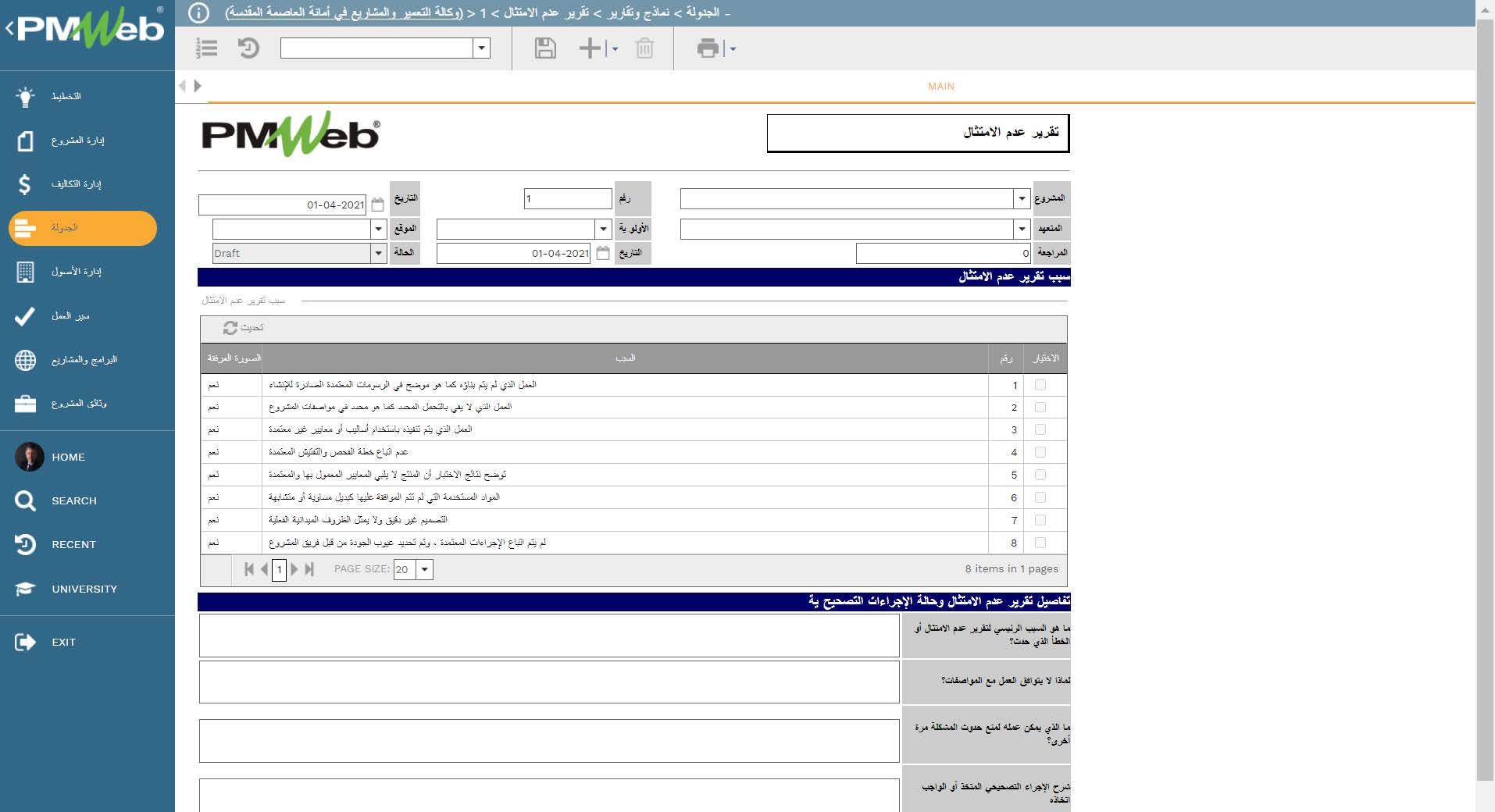Image resolution: width=1495 pixels, height=812 pixels.
Task: Open سير العمل workflow menu
Action: (x=70, y=315)
